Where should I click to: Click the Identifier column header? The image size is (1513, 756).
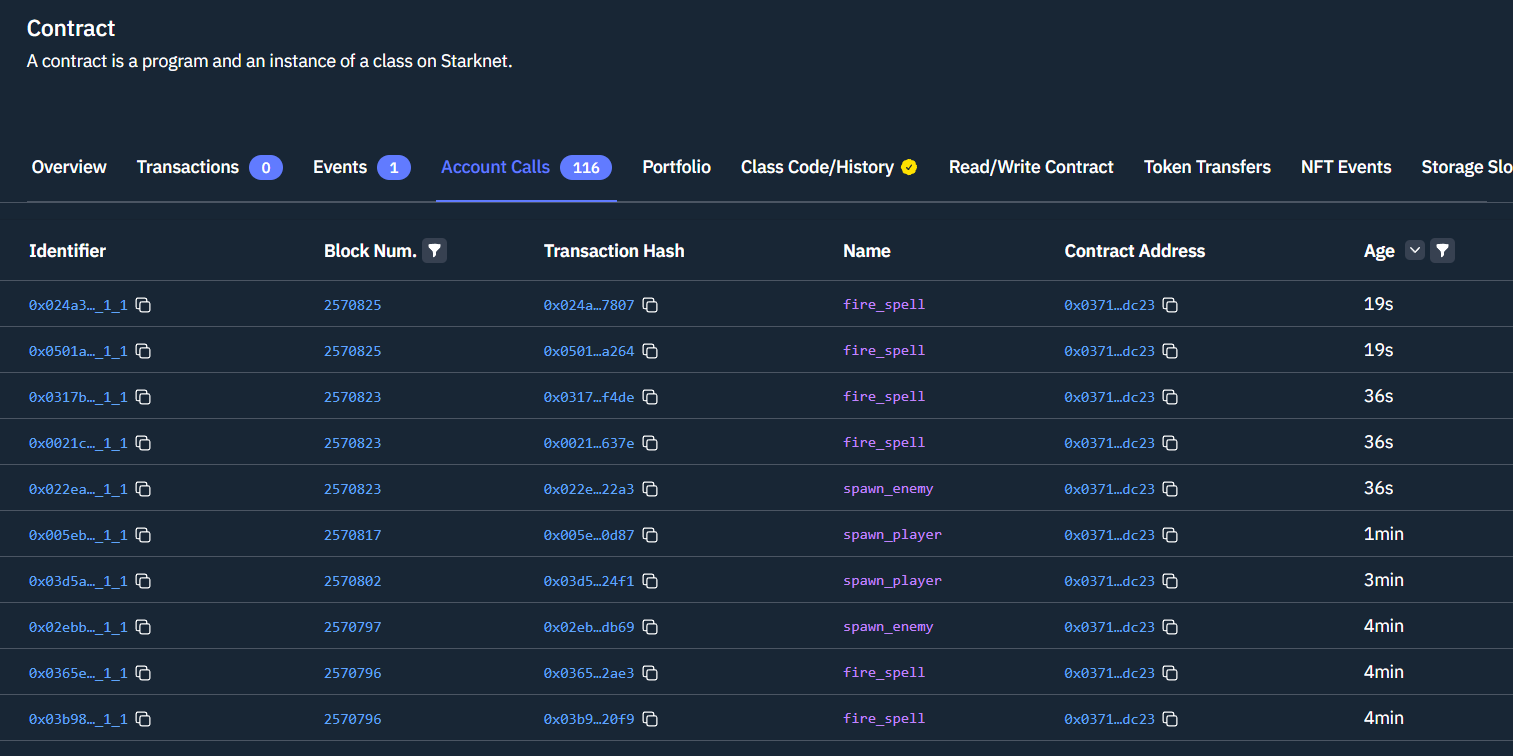(67, 251)
